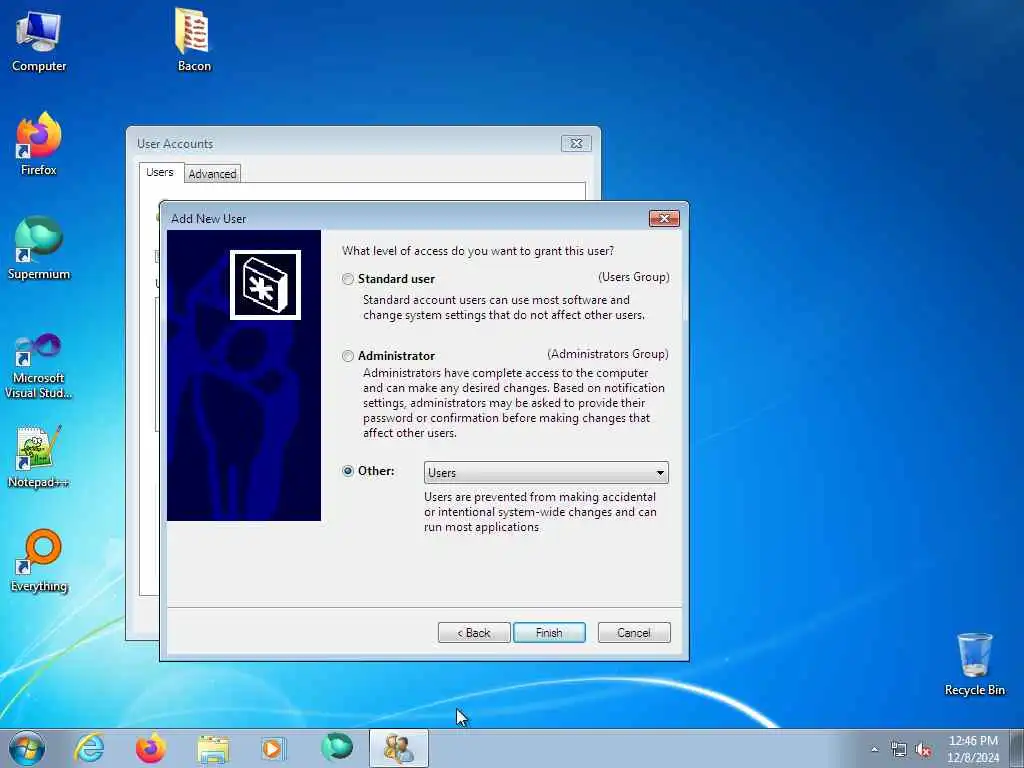Click the Show desktop button
The width and height of the screenshot is (1024, 768).
[x=1017, y=748]
